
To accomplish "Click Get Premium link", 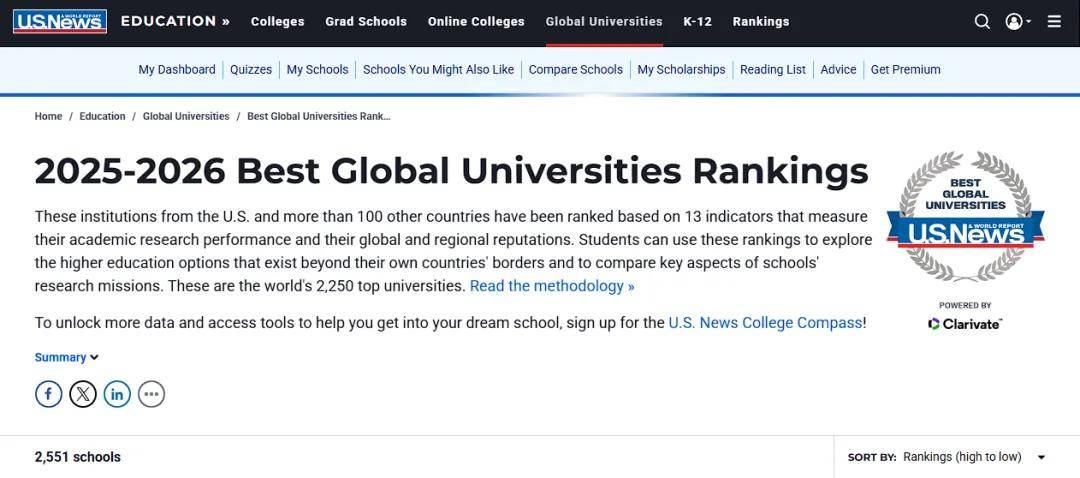I will 905,70.
